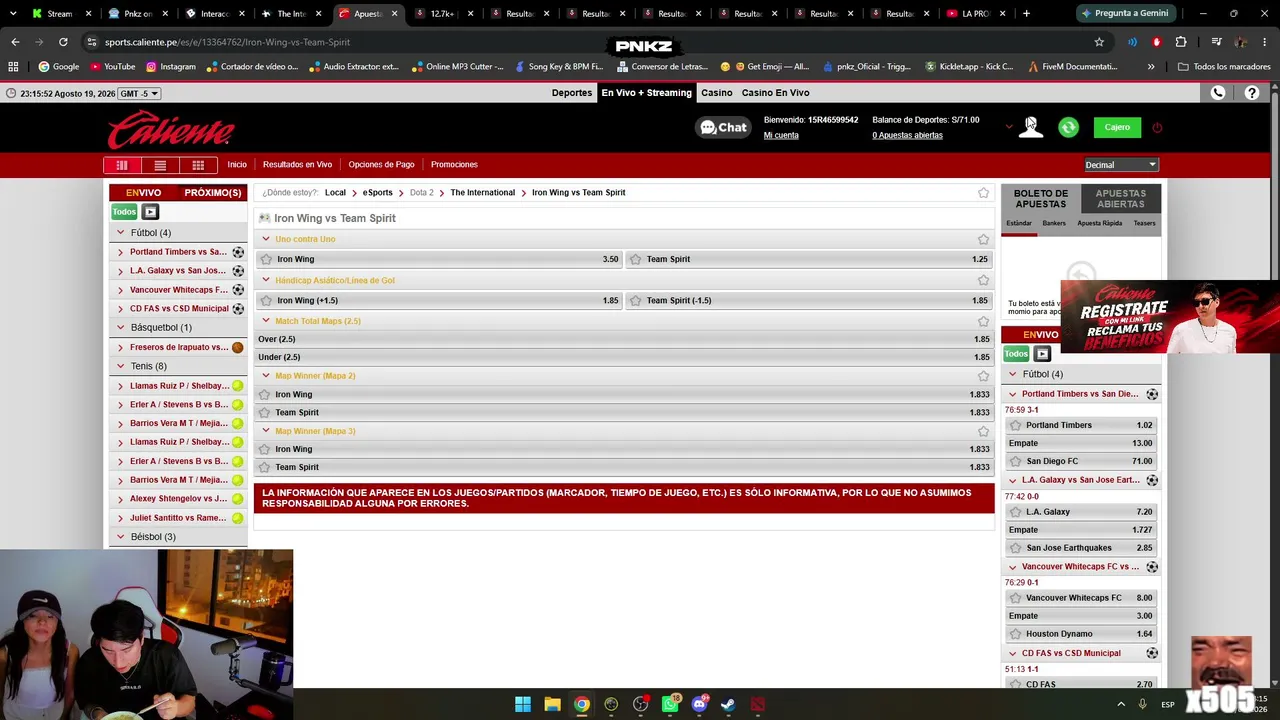Collapse the Match Total Maps (2.5) market
The image size is (1280, 720).
pos(266,321)
